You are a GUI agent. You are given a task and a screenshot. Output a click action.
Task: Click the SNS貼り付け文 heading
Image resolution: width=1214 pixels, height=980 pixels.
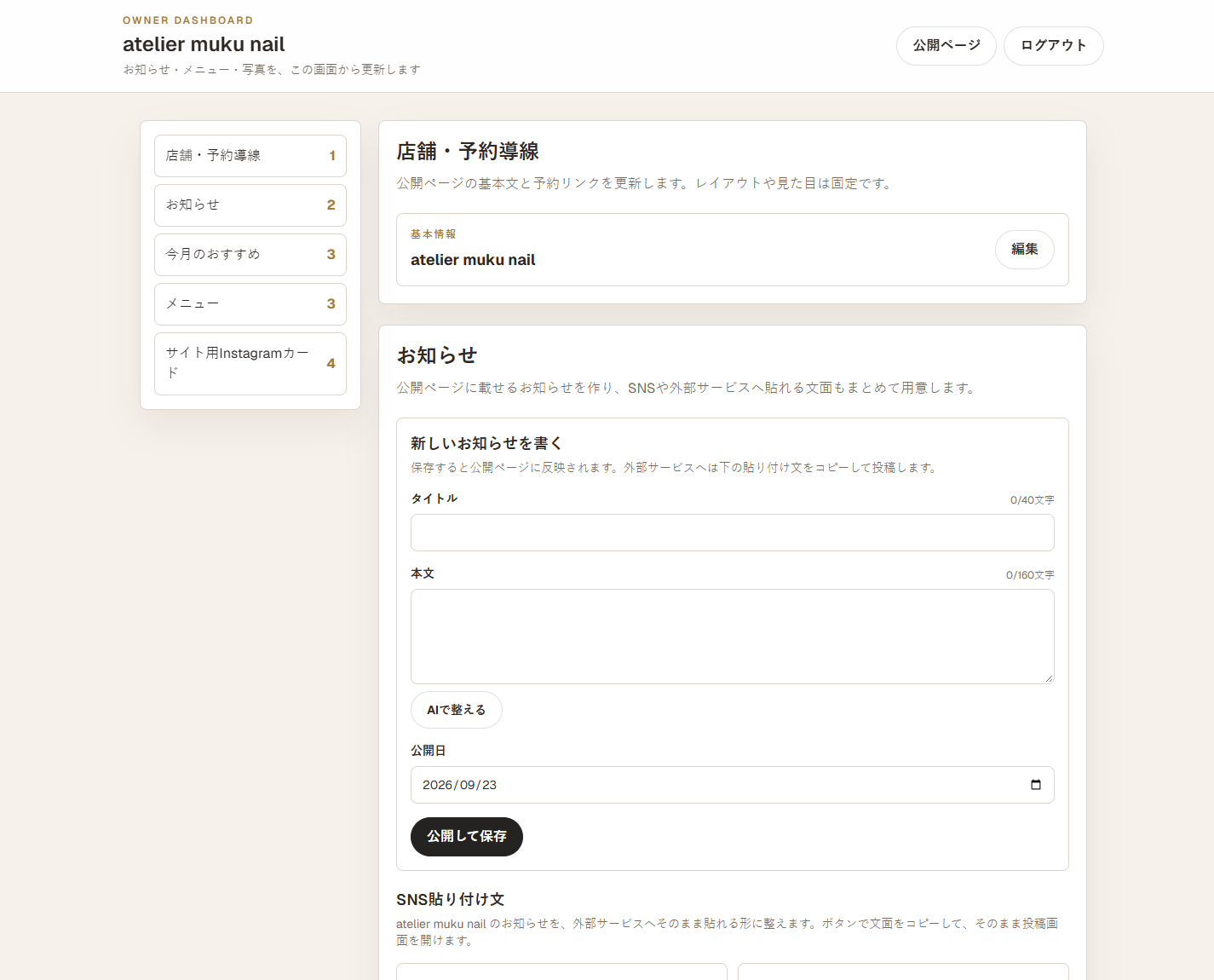(x=451, y=900)
